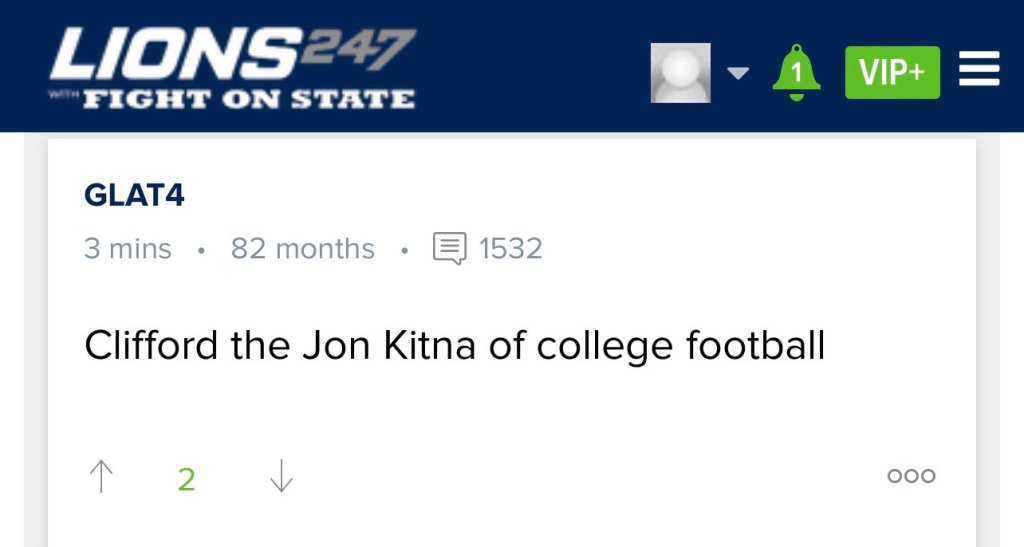1024x547 pixels.
Task: Click the Clifford Jon Kitna post text
Action: [x=454, y=346]
